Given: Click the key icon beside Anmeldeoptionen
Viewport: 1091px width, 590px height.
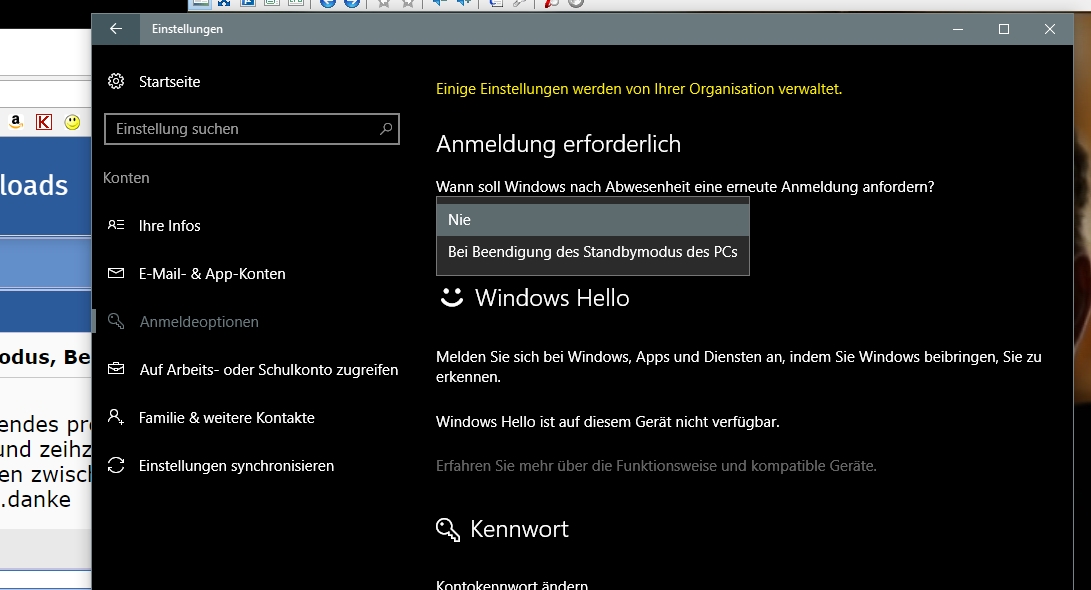Looking at the screenshot, I should (x=116, y=321).
